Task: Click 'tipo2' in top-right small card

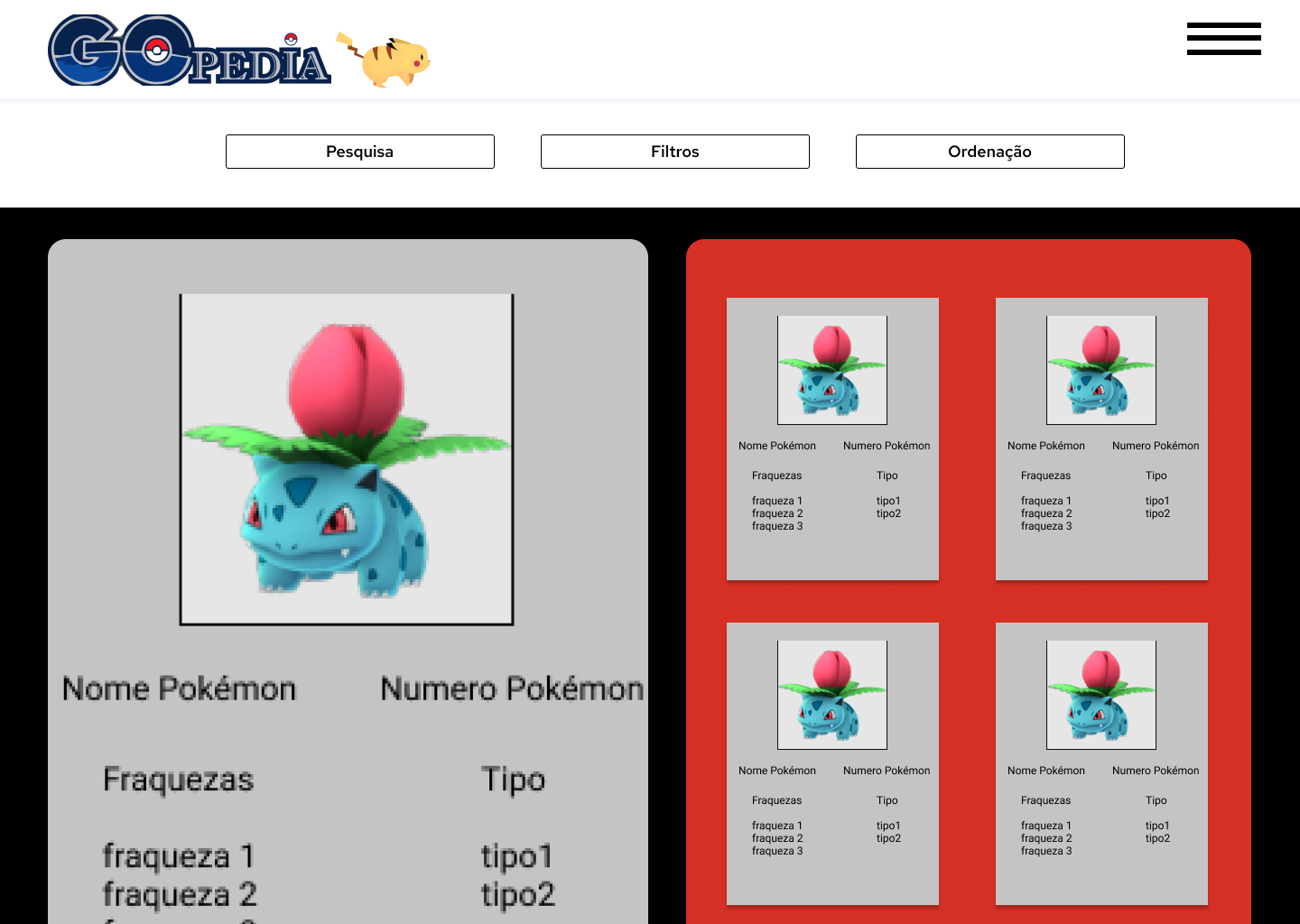Action: 1157,513
